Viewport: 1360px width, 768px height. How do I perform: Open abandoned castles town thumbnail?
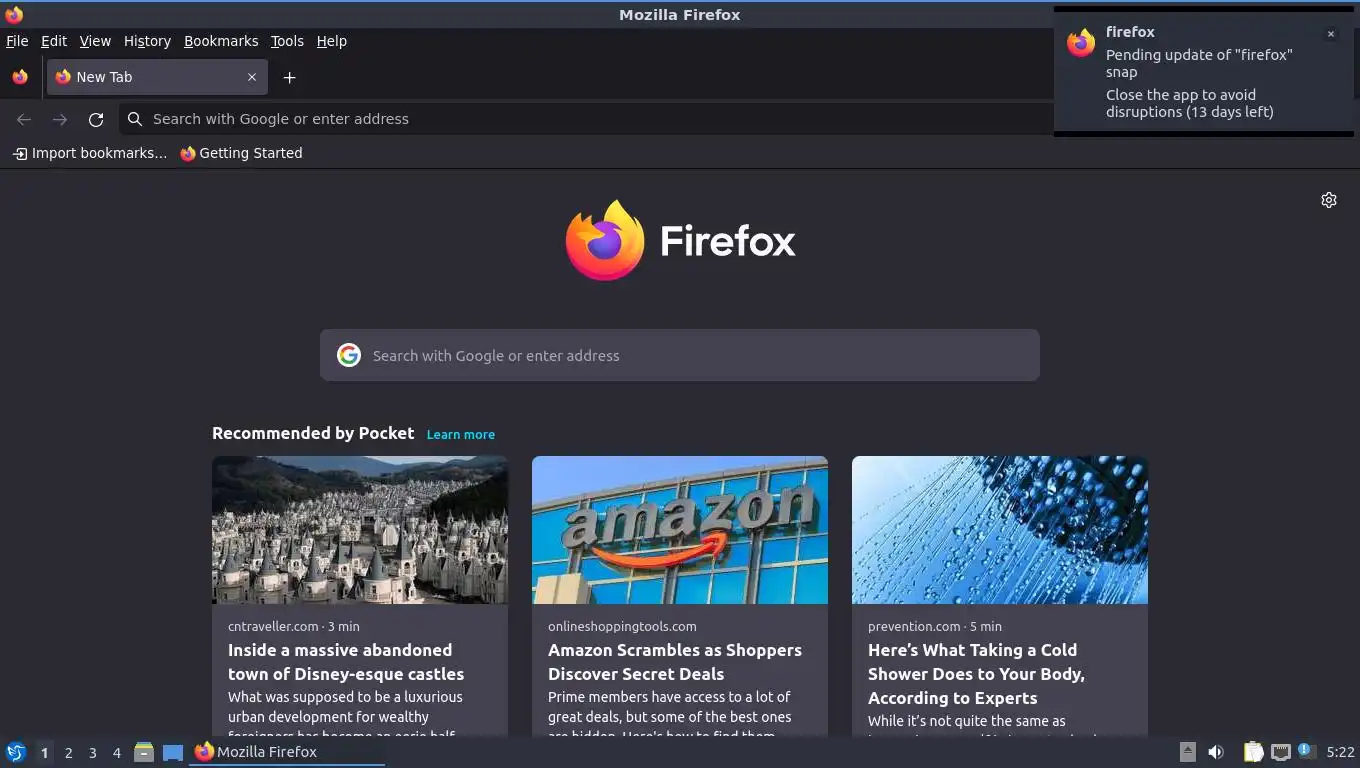(x=360, y=530)
